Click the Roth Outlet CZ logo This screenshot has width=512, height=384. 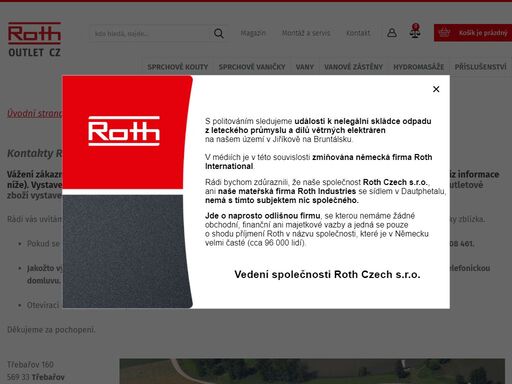(x=34, y=39)
